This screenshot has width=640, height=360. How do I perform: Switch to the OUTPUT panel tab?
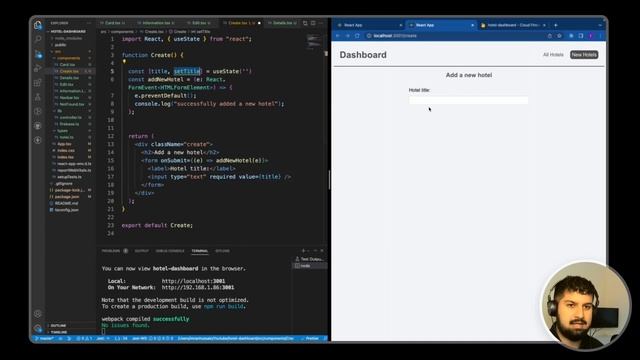[142, 251]
